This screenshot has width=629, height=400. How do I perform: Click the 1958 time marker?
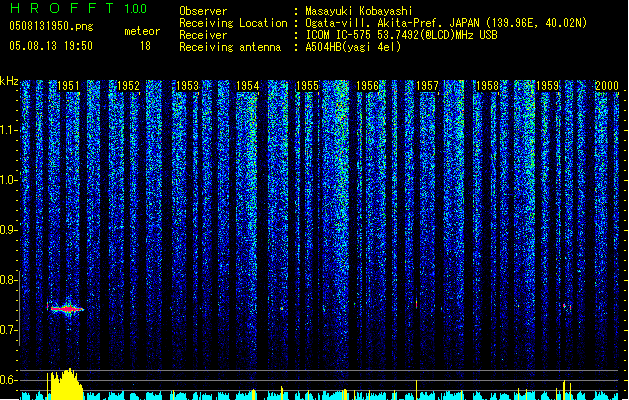487,86
